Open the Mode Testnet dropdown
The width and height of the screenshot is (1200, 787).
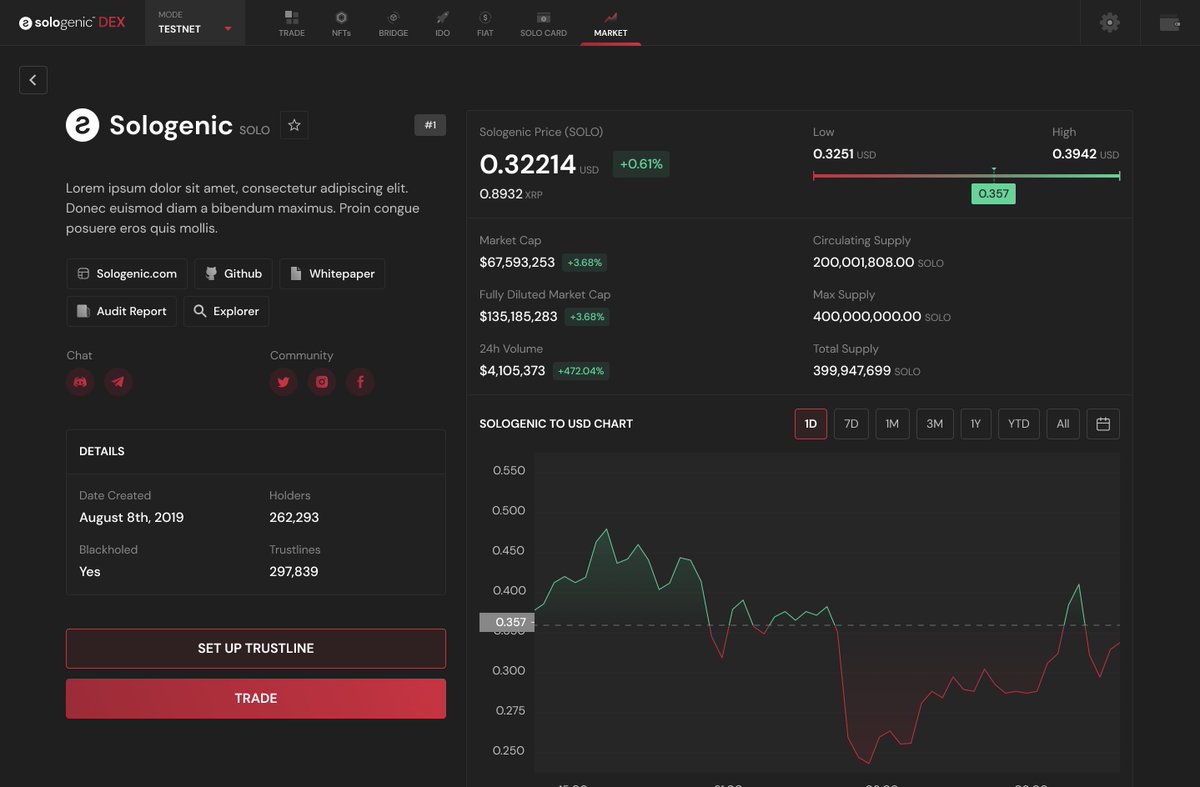(195, 22)
